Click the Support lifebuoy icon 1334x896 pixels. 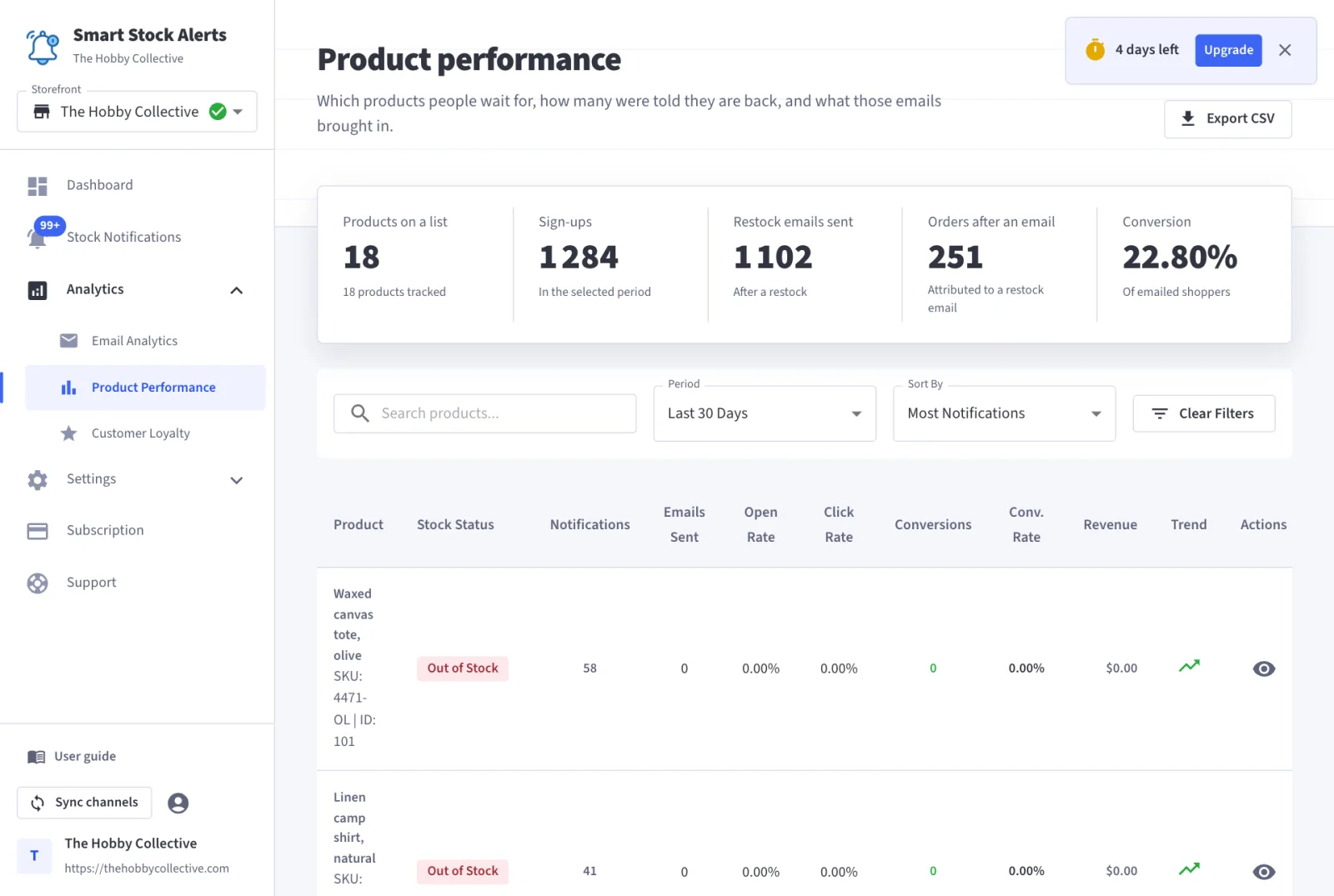[x=38, y=583]
